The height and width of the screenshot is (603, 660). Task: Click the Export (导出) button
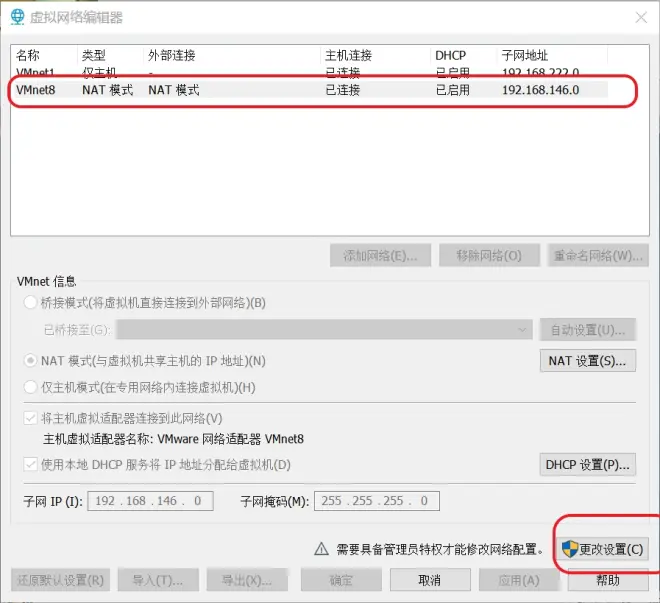(x=247, y=580)
